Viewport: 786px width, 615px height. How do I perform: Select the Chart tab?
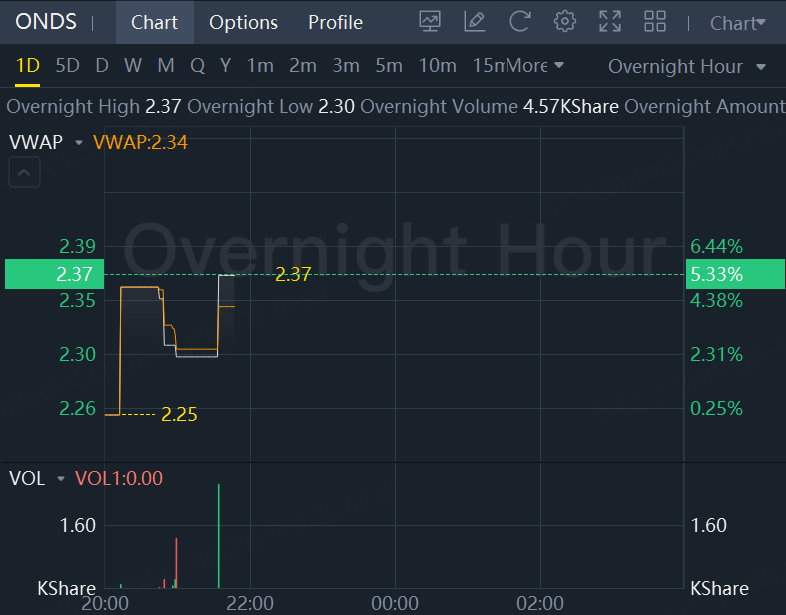154,22
